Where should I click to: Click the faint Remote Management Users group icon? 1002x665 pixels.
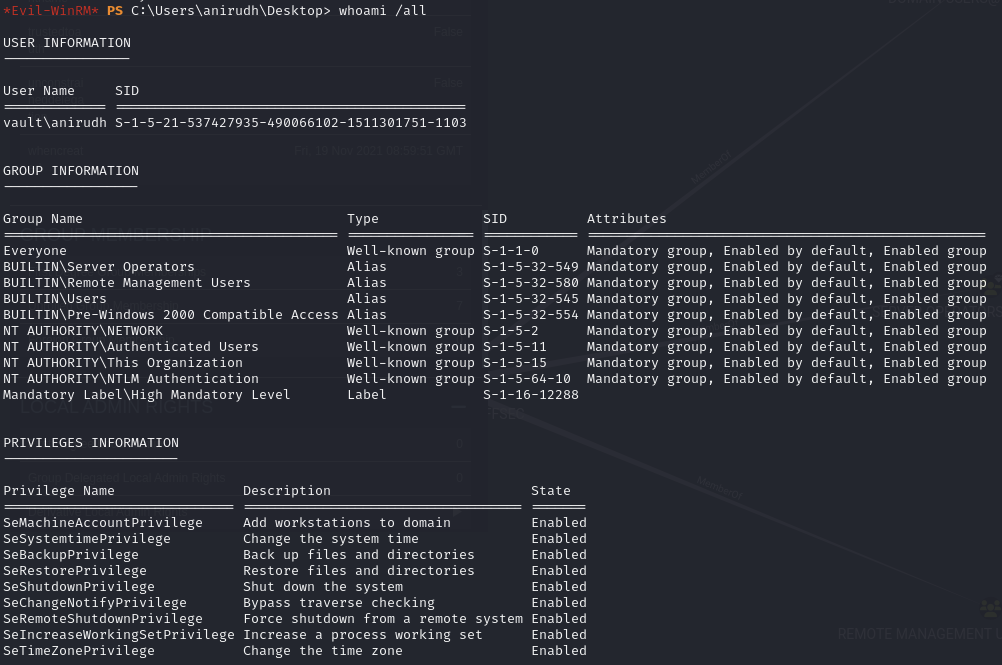coord(990,609)
